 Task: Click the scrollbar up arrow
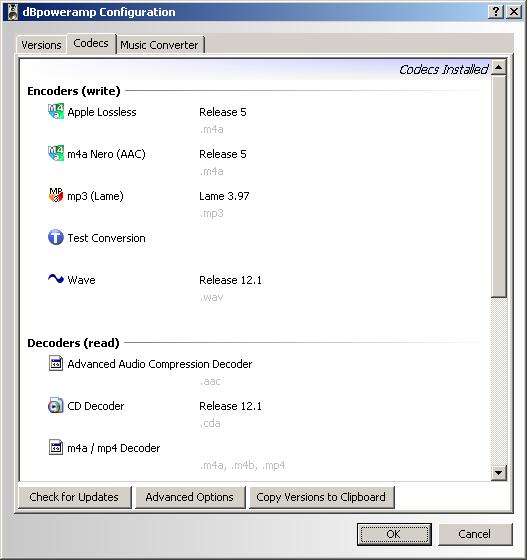pos(498,67)
